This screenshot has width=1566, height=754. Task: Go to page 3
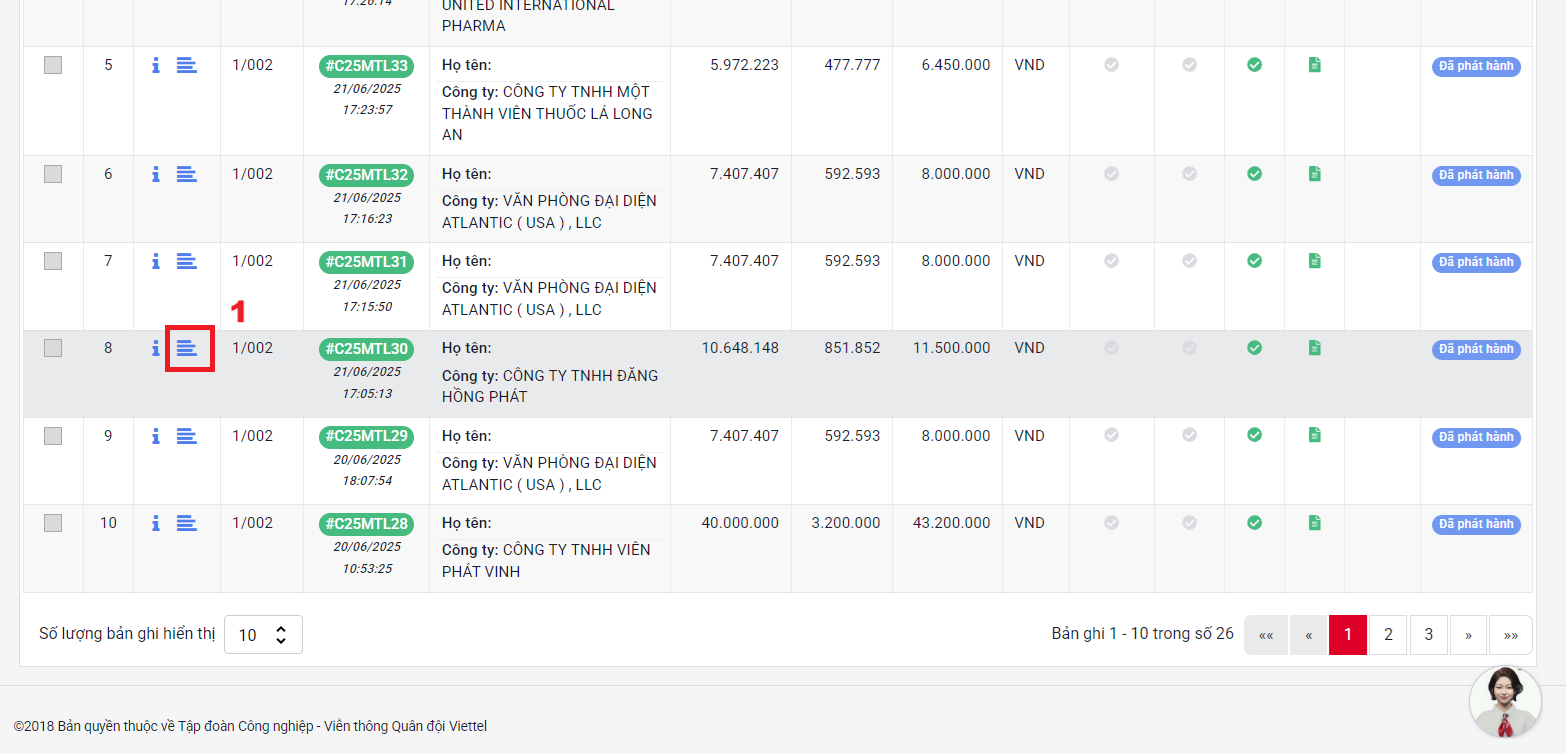[x=1429, y=635]
